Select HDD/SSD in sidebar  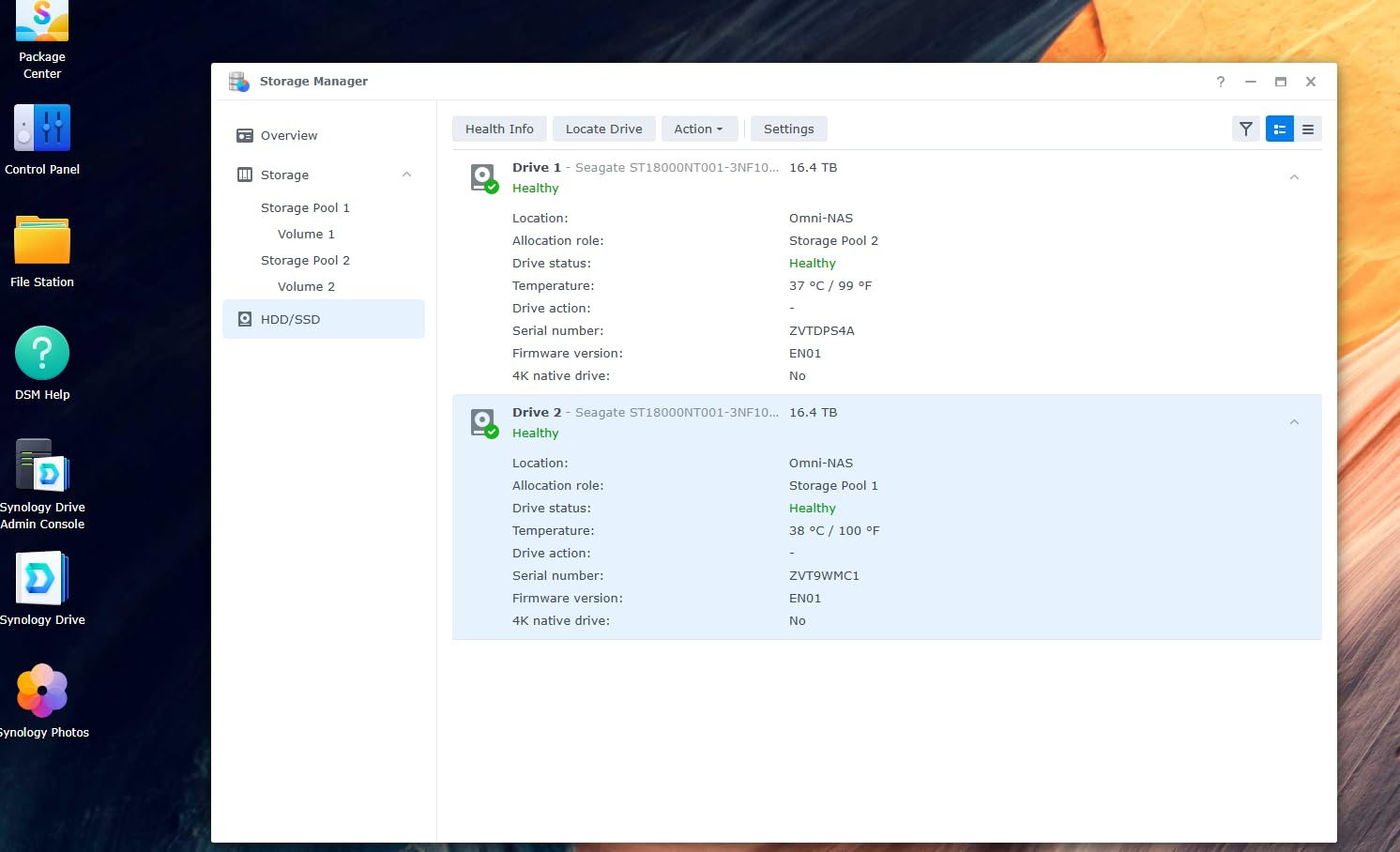pos(324,319)
